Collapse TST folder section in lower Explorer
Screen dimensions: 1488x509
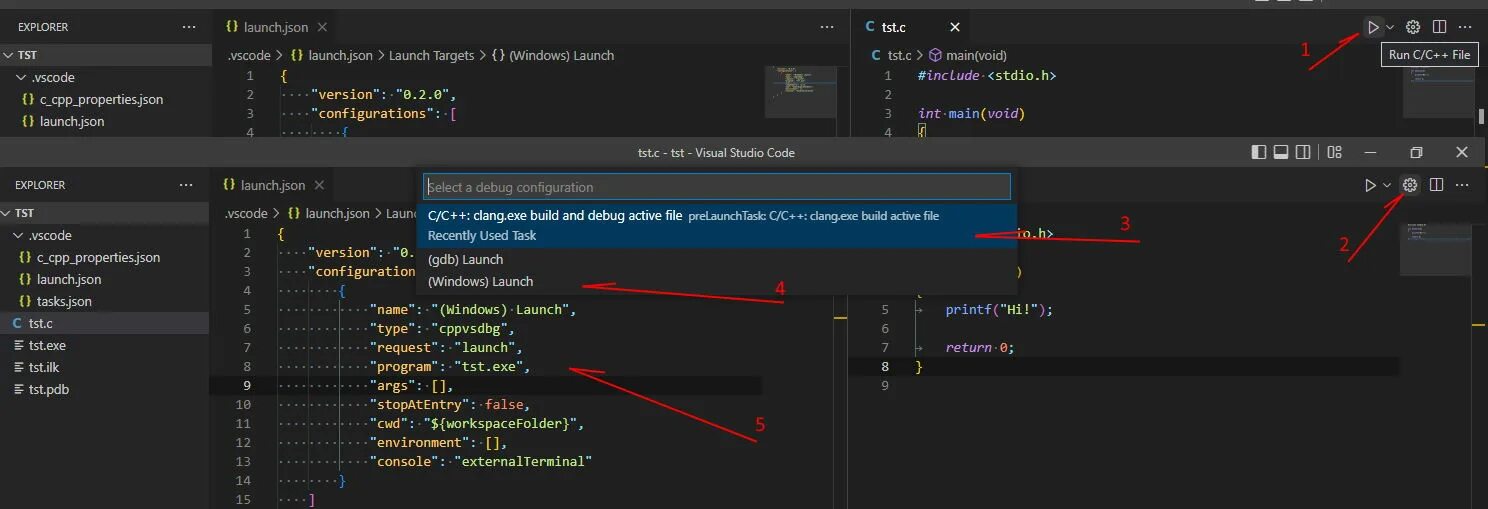104,213
